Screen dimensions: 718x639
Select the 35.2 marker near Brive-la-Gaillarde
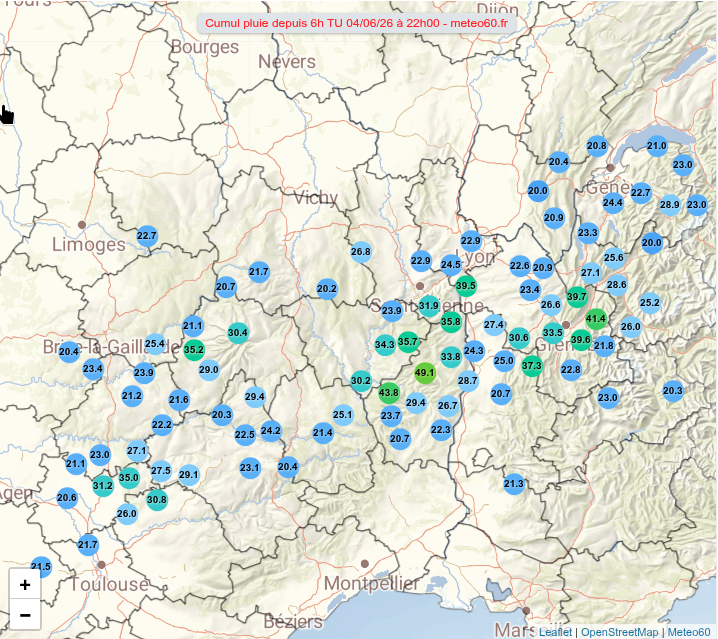click(194, 350)
